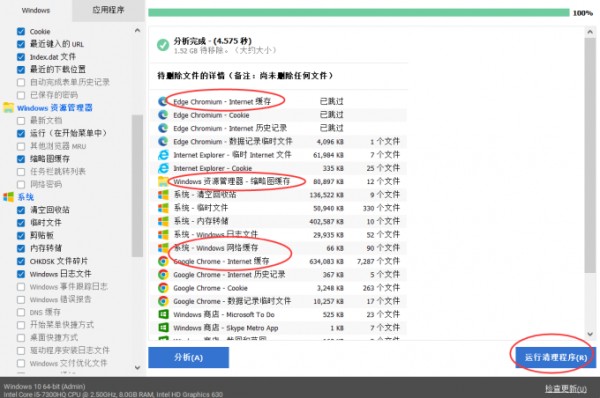Click the folder icon of Windows 资源管理器 section
Image resolution: width=600 pixels, height=398 pixels.
[8, 108]
